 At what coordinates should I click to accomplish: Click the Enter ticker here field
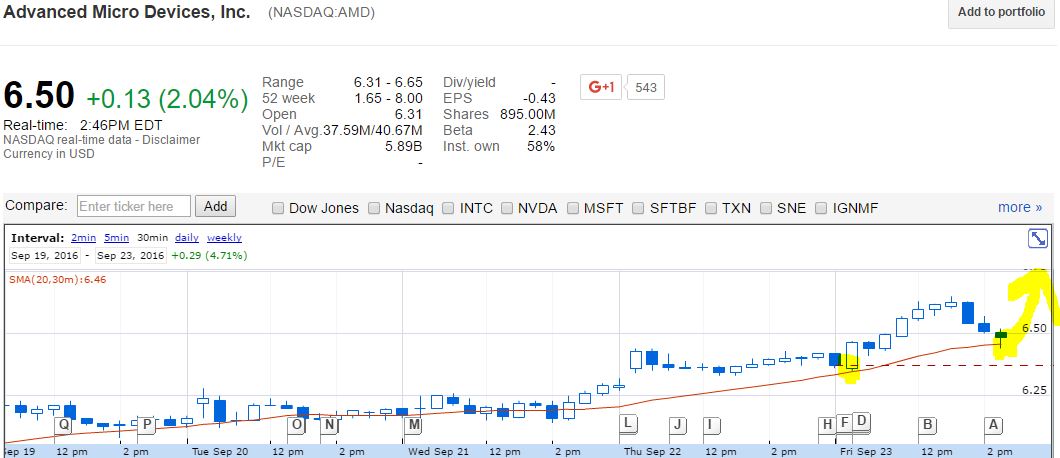pyautogui.click(x=135, y=206)
